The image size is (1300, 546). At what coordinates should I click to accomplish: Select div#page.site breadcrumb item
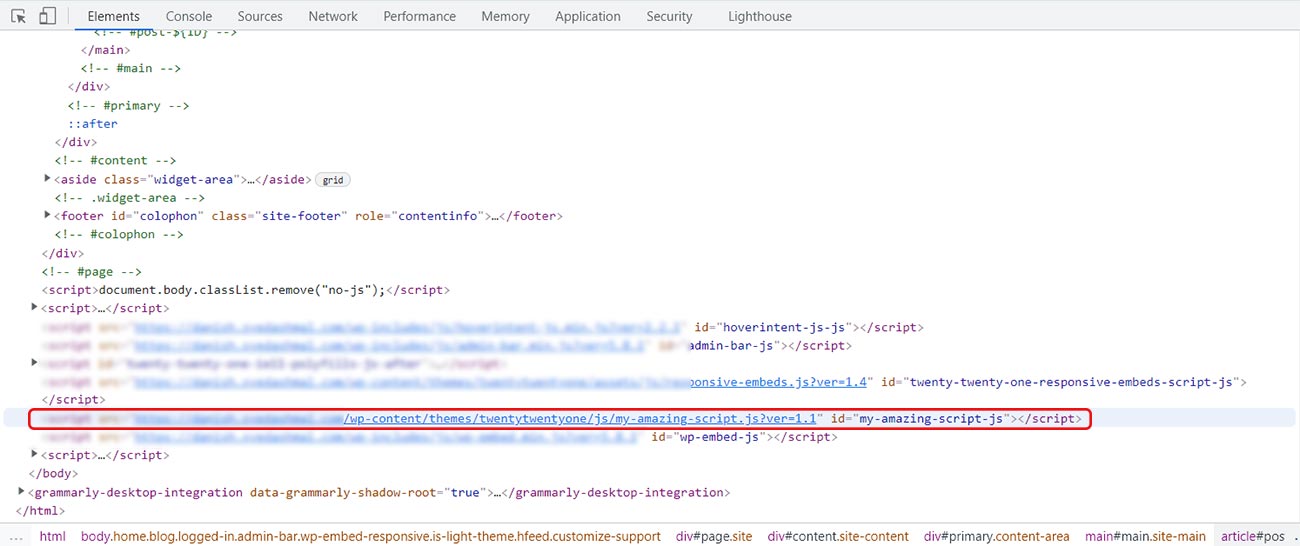[x=714, y=537]
